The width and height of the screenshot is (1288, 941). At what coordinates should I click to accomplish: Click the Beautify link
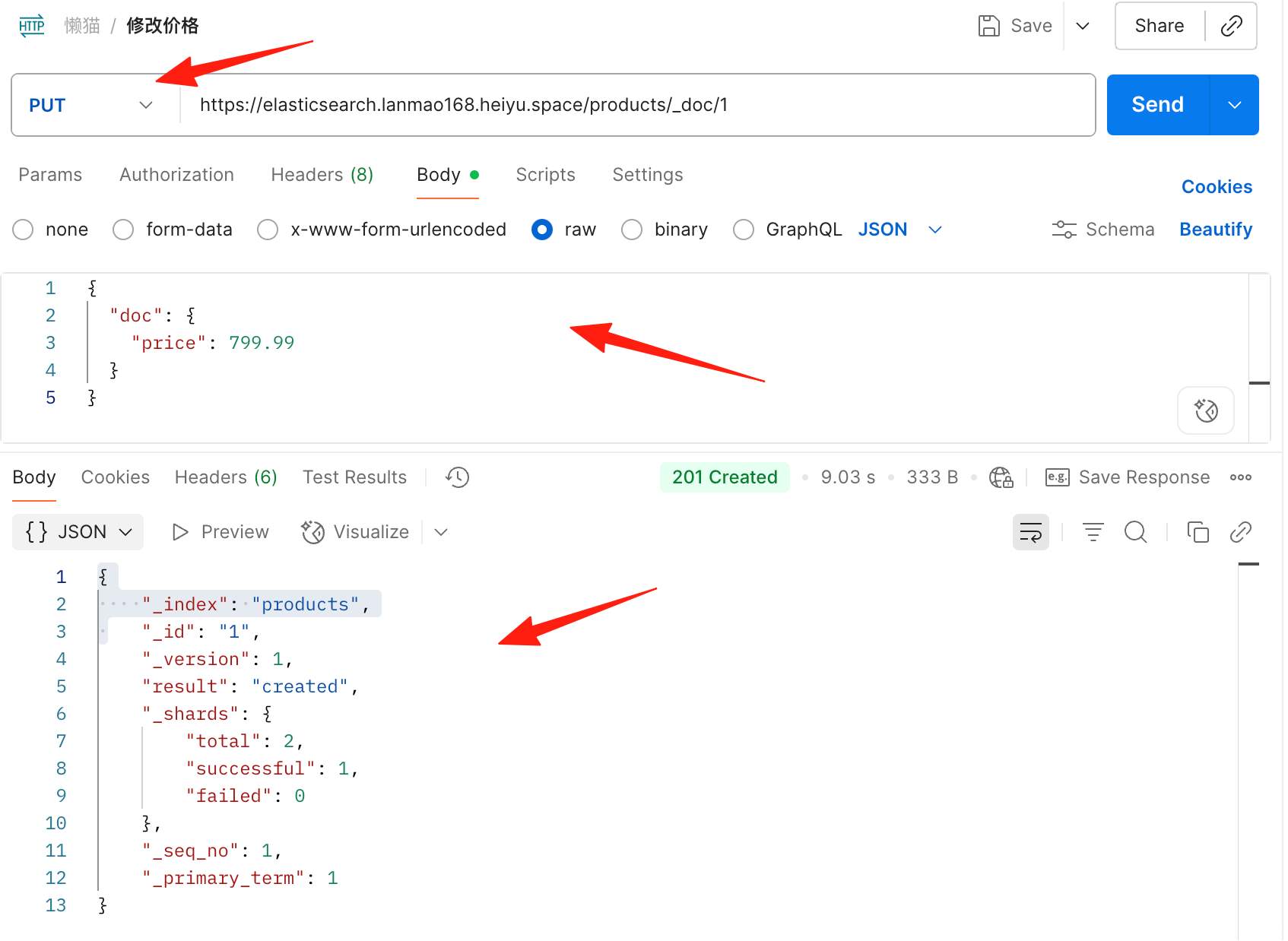(x=1216, y=230)
